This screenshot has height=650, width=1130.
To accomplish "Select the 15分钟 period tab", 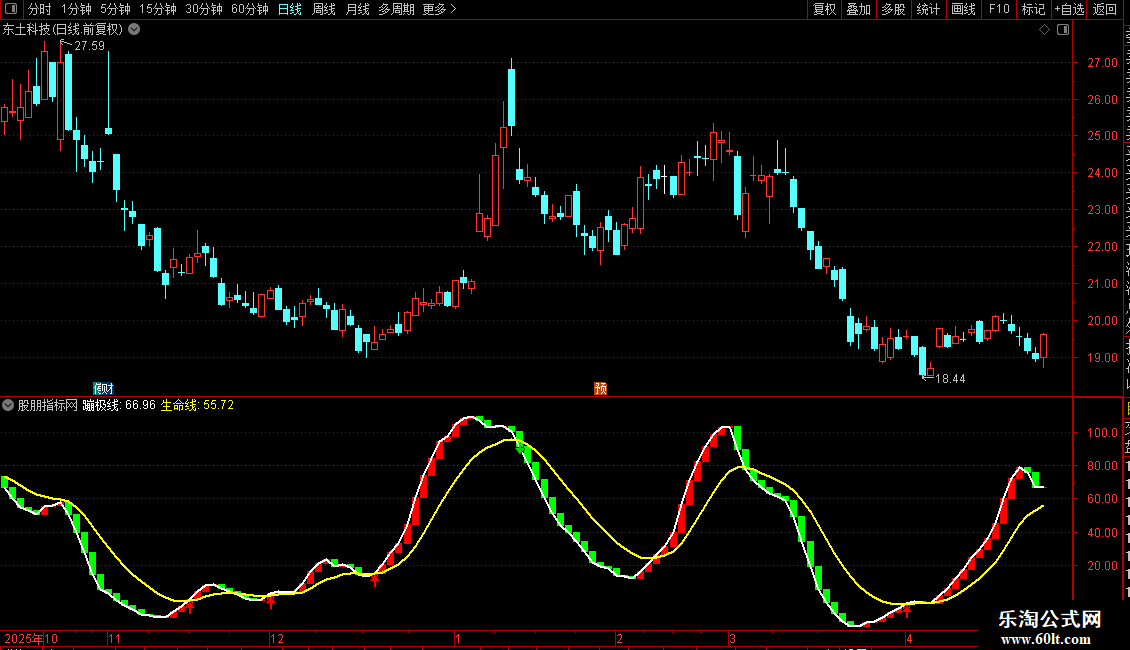I will pyautogui.click(x=157, y=9).
